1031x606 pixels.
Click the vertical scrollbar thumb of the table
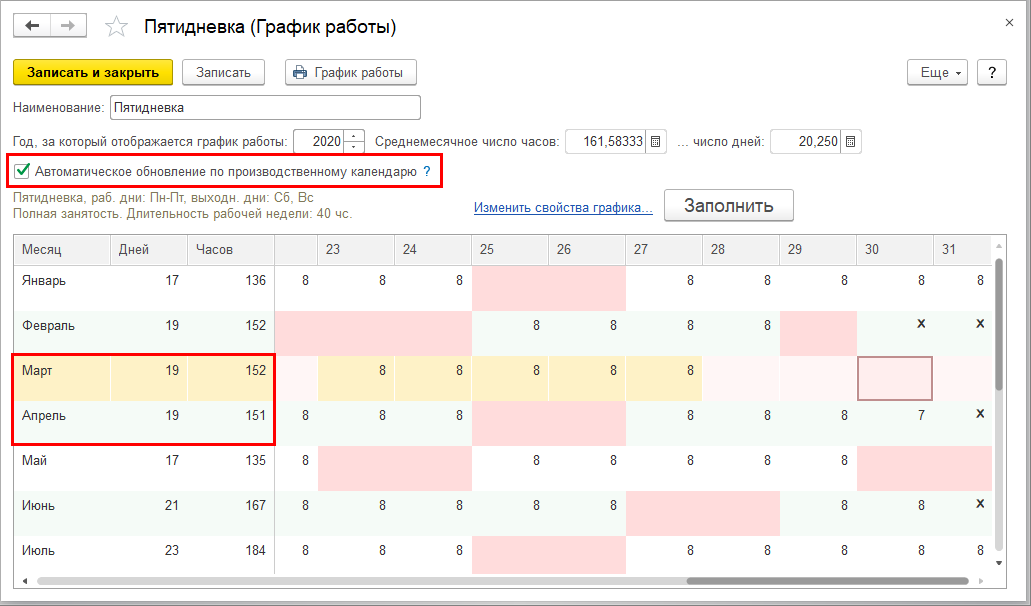click(x=999, y=325)
